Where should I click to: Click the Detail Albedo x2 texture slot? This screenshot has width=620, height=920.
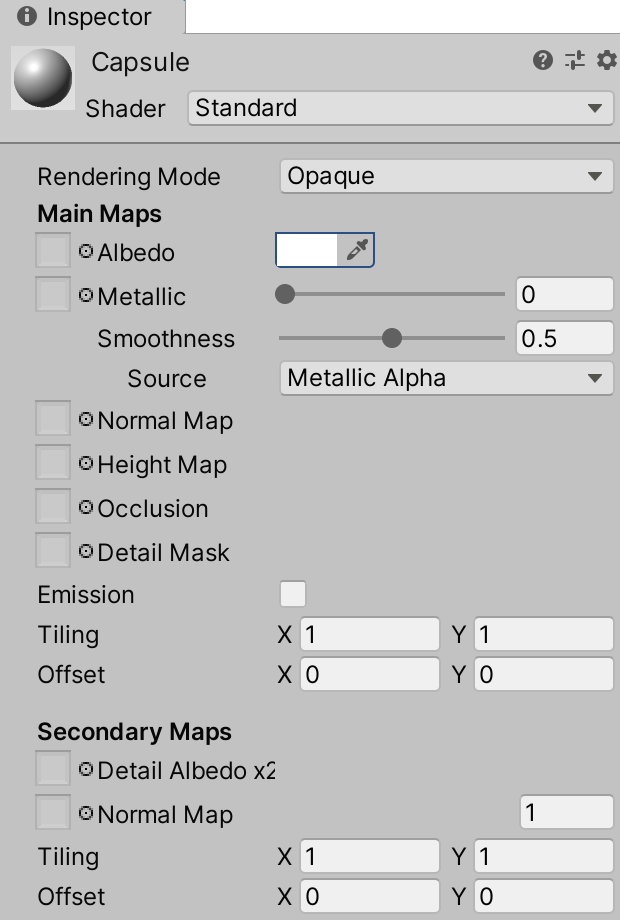[x=52, y=769]
